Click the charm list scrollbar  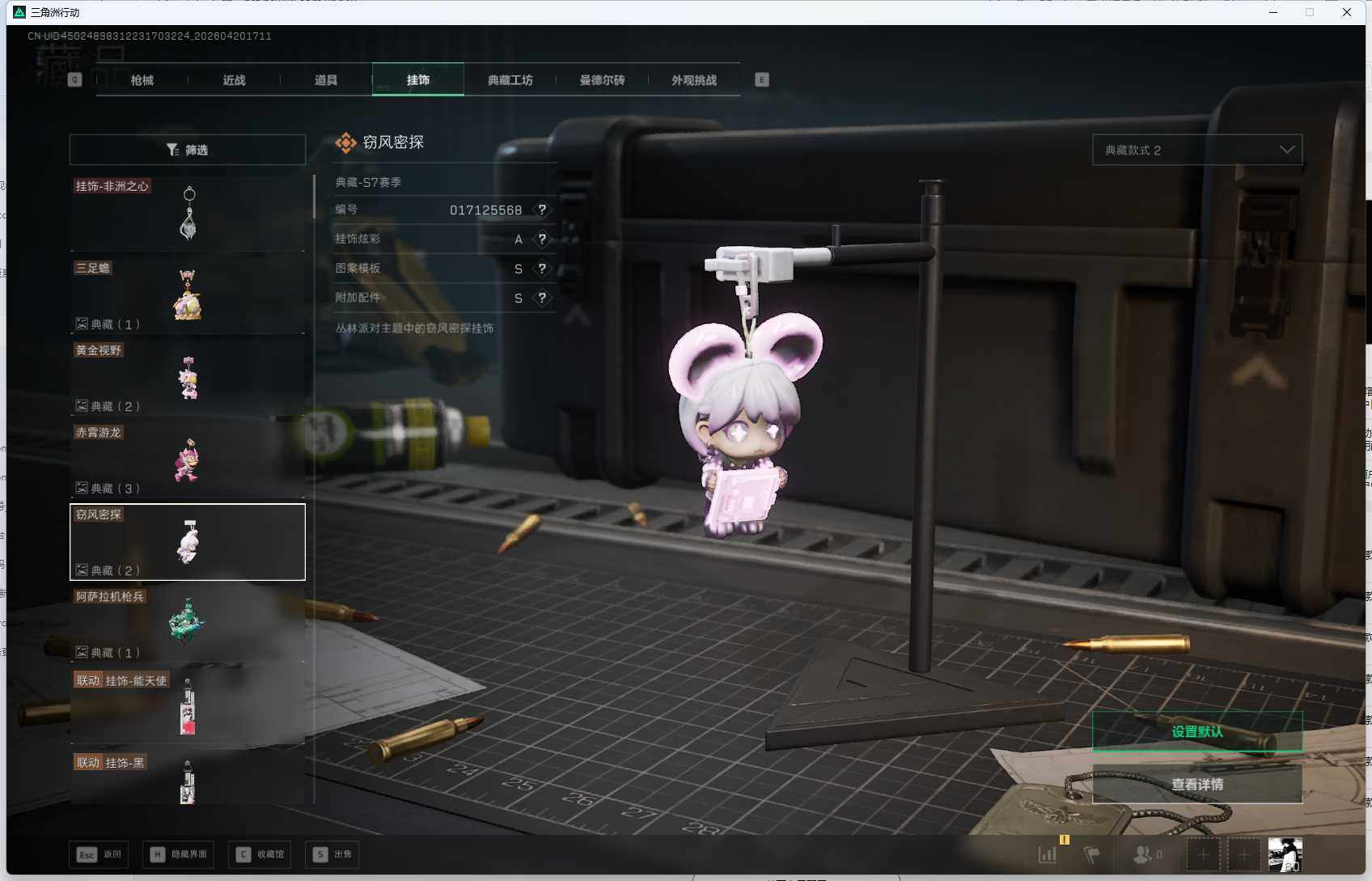tap(314, 197)
